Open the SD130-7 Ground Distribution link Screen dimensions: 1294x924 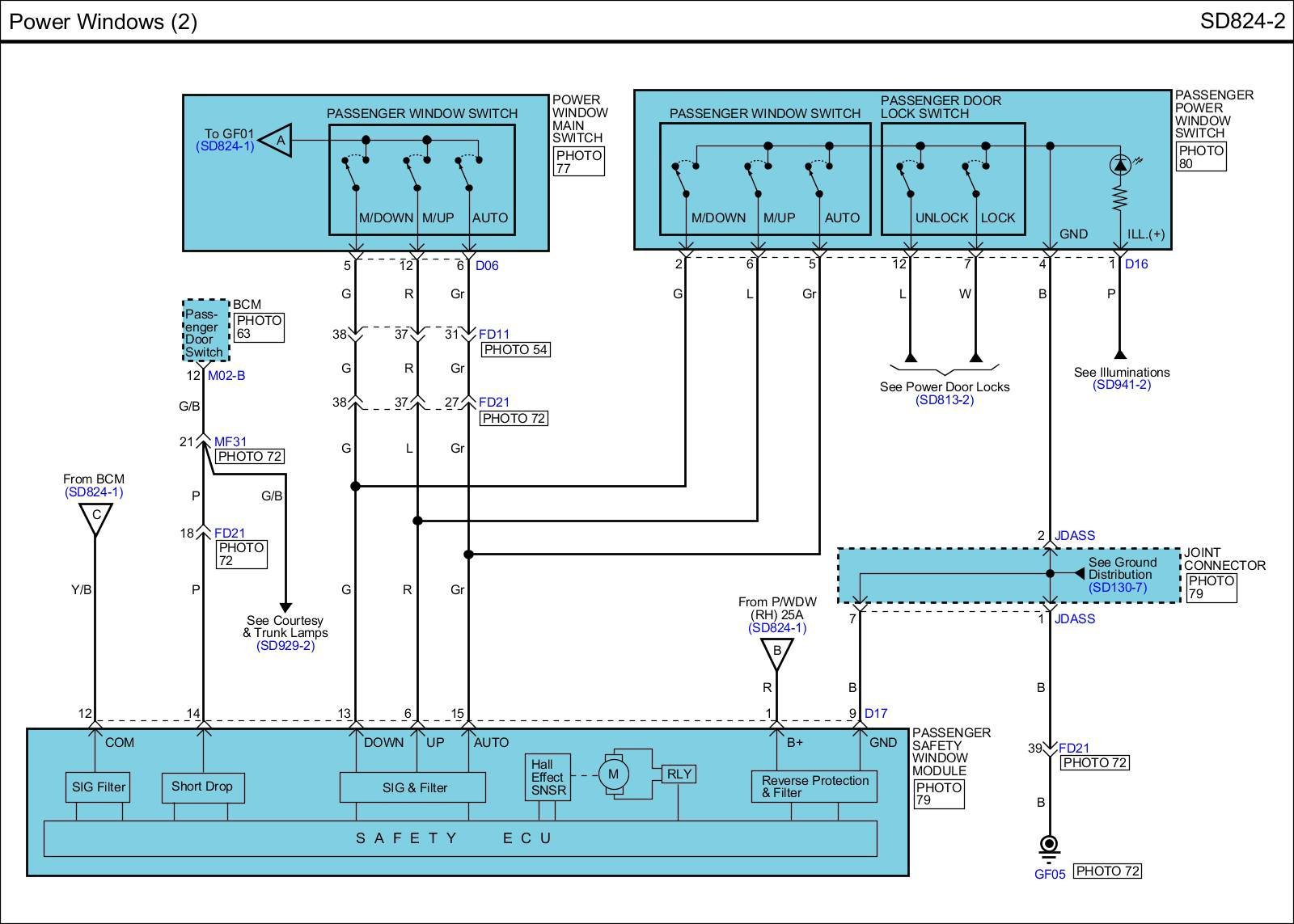tap(1118, 588)
